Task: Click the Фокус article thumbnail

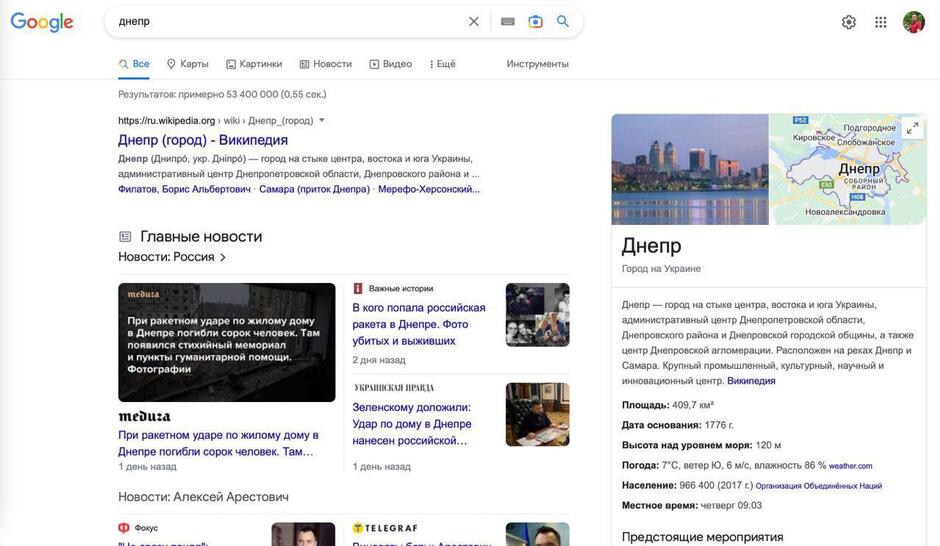Action: coord(303,534)
